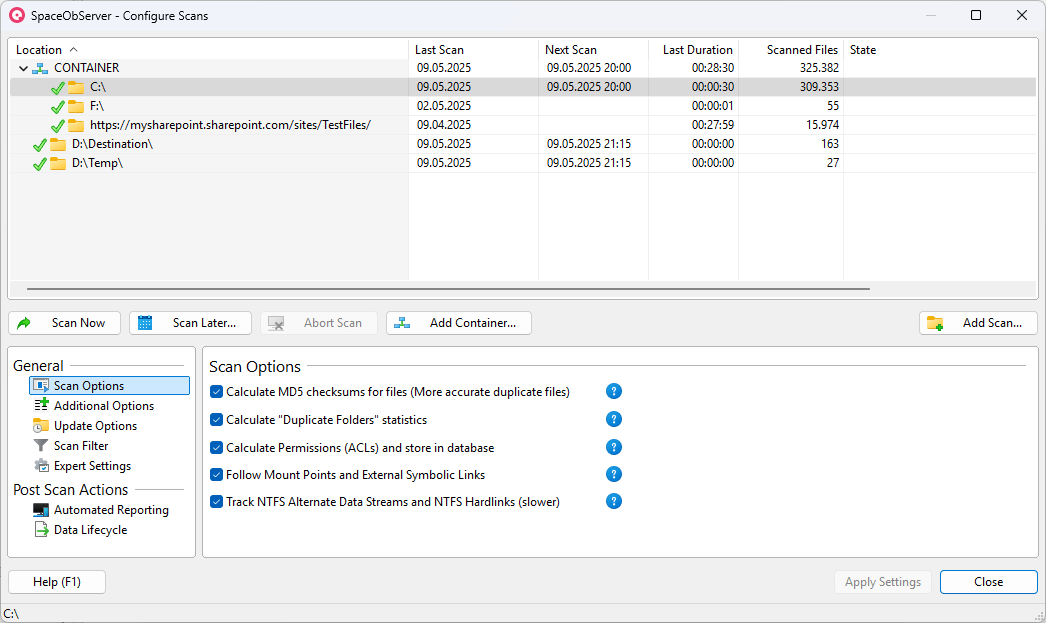Toggle Follow Mount Points and Symbolic Links
The image size is (1046, 623).
tap(217, 475)
